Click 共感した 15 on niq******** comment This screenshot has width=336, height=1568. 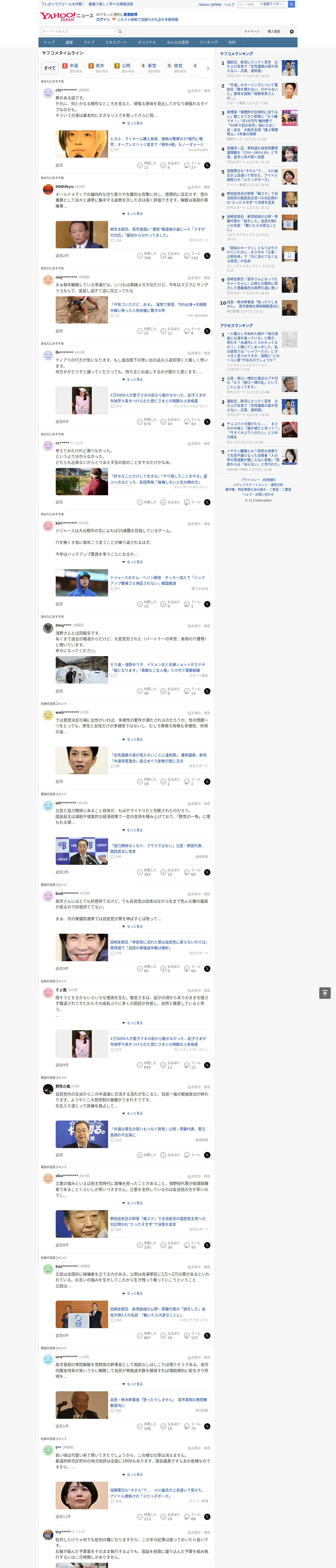click(147, 331)
